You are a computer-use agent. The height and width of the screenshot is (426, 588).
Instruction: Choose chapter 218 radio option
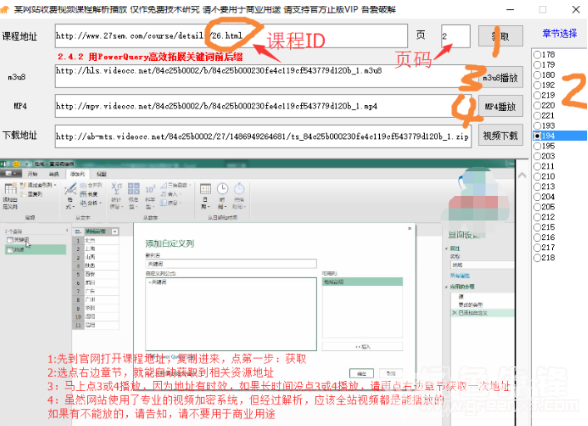click(537, 258)
